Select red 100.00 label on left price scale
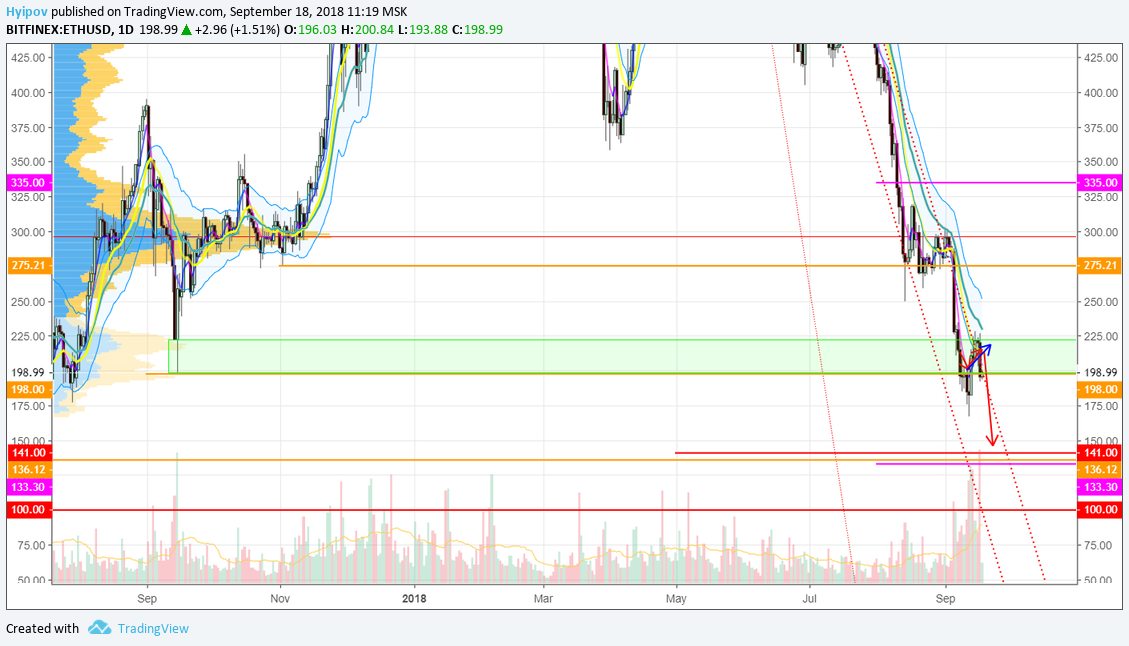Image resolution: width=1129 pixels, height=646 pixels. [28, 510]
